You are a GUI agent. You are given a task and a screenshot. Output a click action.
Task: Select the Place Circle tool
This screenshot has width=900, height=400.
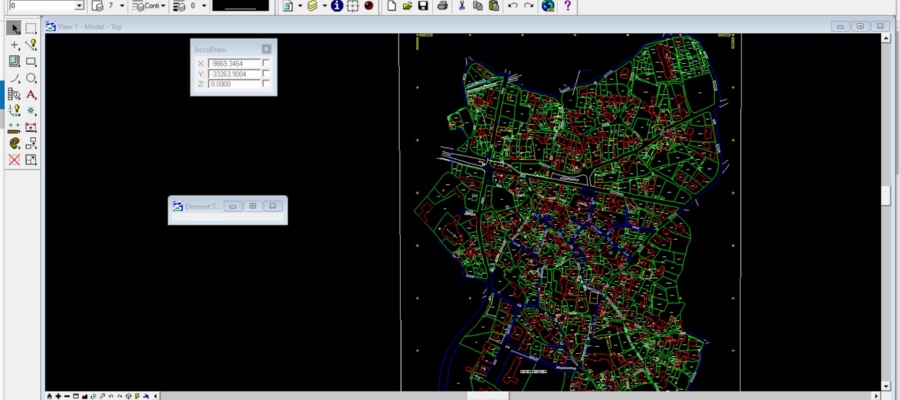point(31,78)
